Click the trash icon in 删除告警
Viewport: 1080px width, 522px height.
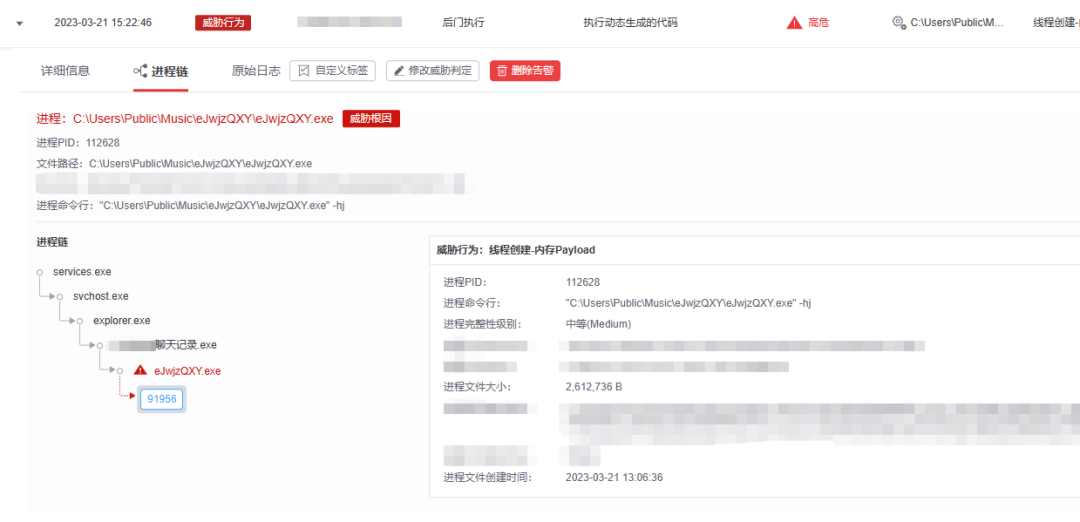coord(502,71)
